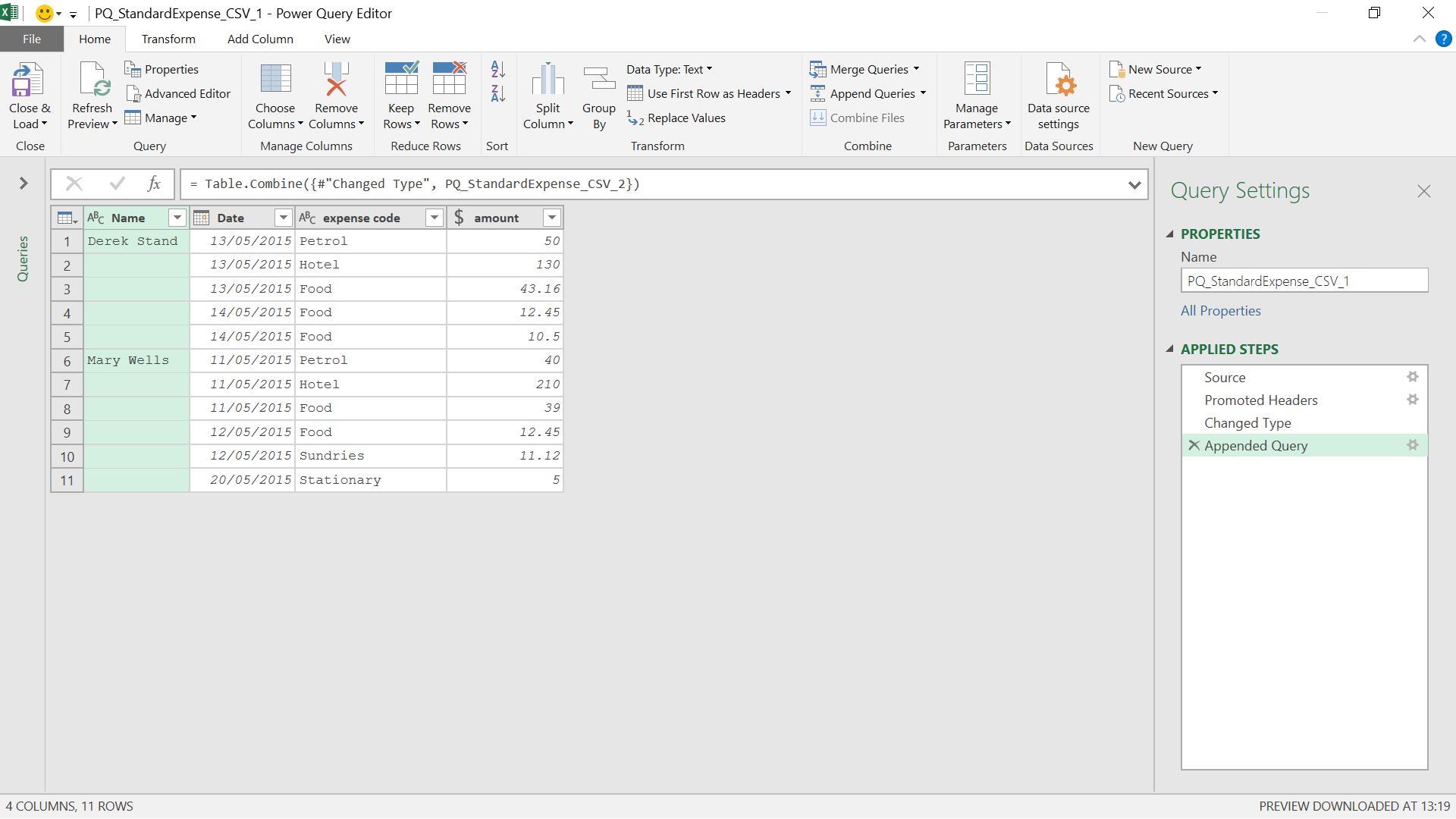Viewport: 1456px width, 819px height.
Task: Open the File tab
Action: [32, 39]
